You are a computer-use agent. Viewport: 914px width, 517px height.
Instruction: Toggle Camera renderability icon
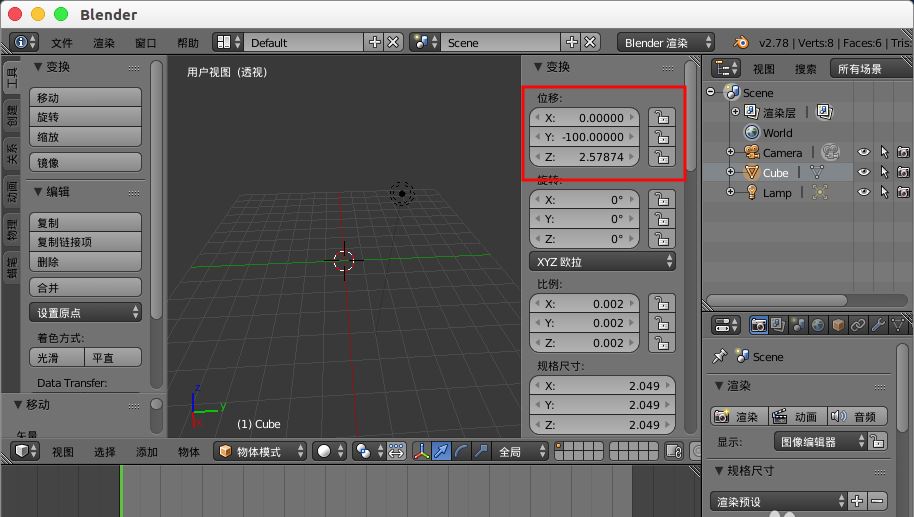point(903,153)
